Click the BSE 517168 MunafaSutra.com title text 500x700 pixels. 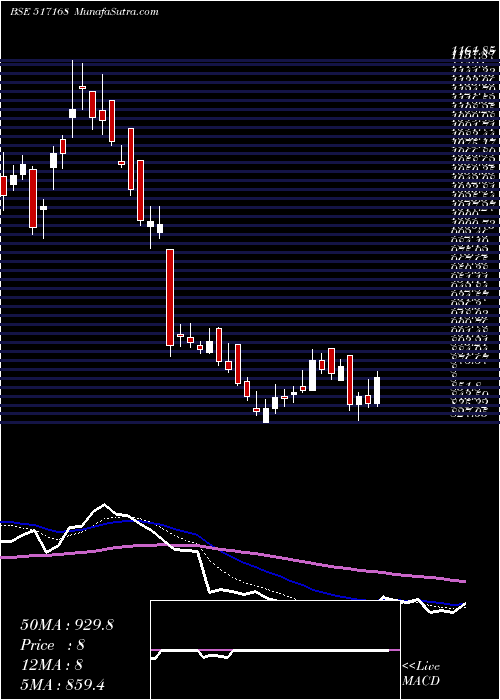pyautogui.click(x=84, y=12)
